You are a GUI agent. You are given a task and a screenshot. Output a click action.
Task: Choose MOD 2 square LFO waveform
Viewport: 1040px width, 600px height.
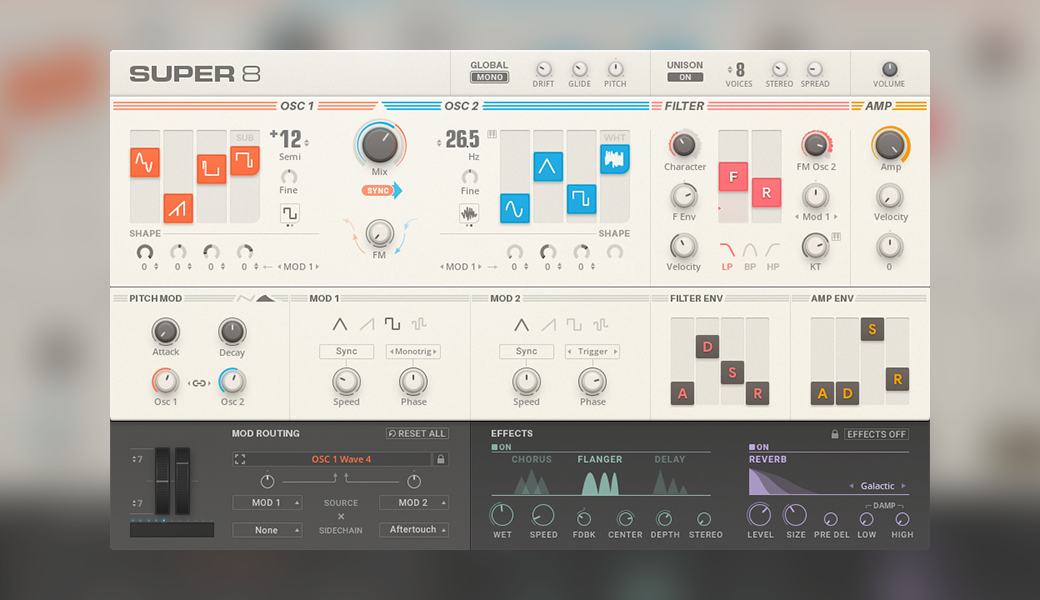click(x=574, y=324)
